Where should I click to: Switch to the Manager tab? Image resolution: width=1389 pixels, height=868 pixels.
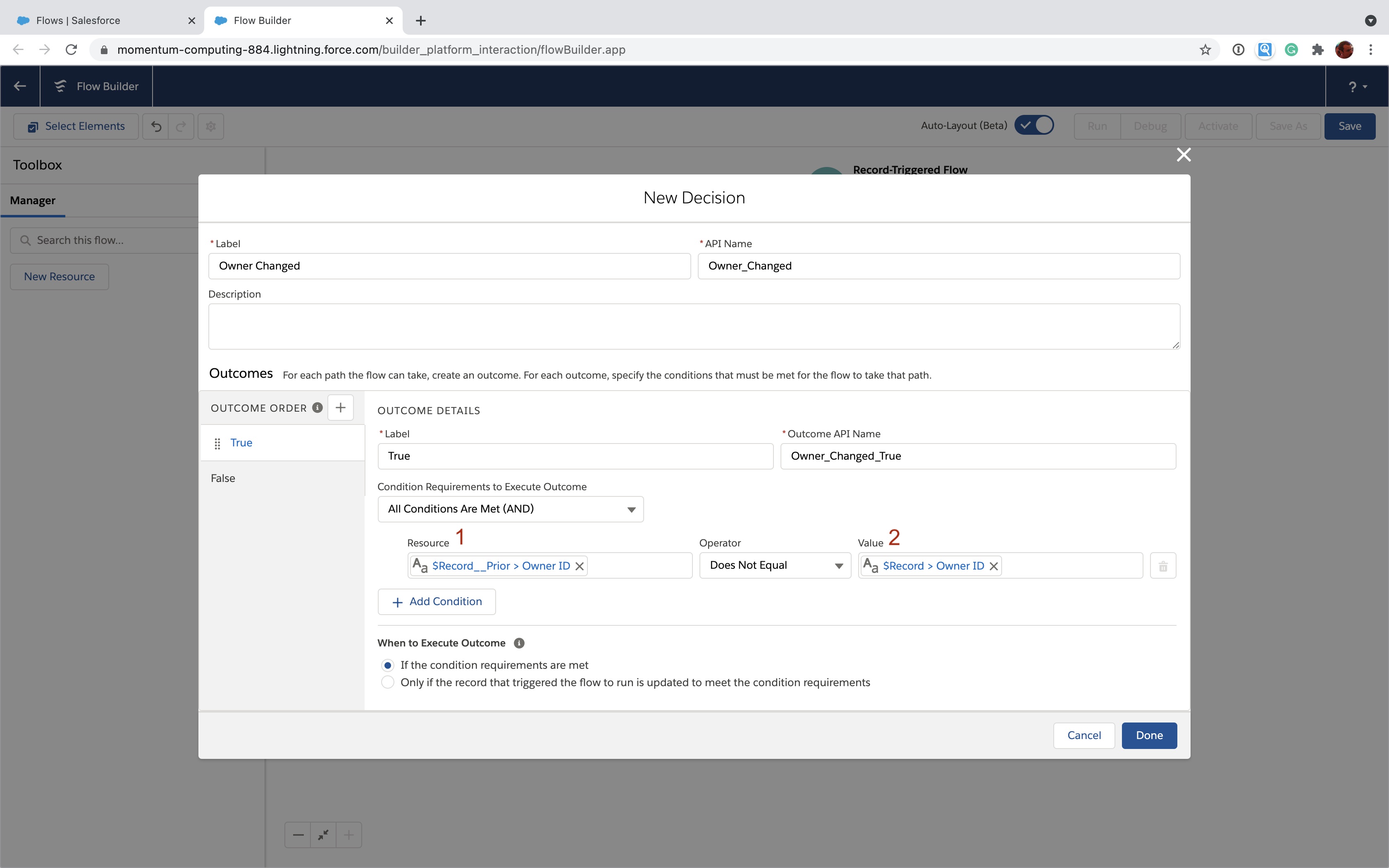33,200
